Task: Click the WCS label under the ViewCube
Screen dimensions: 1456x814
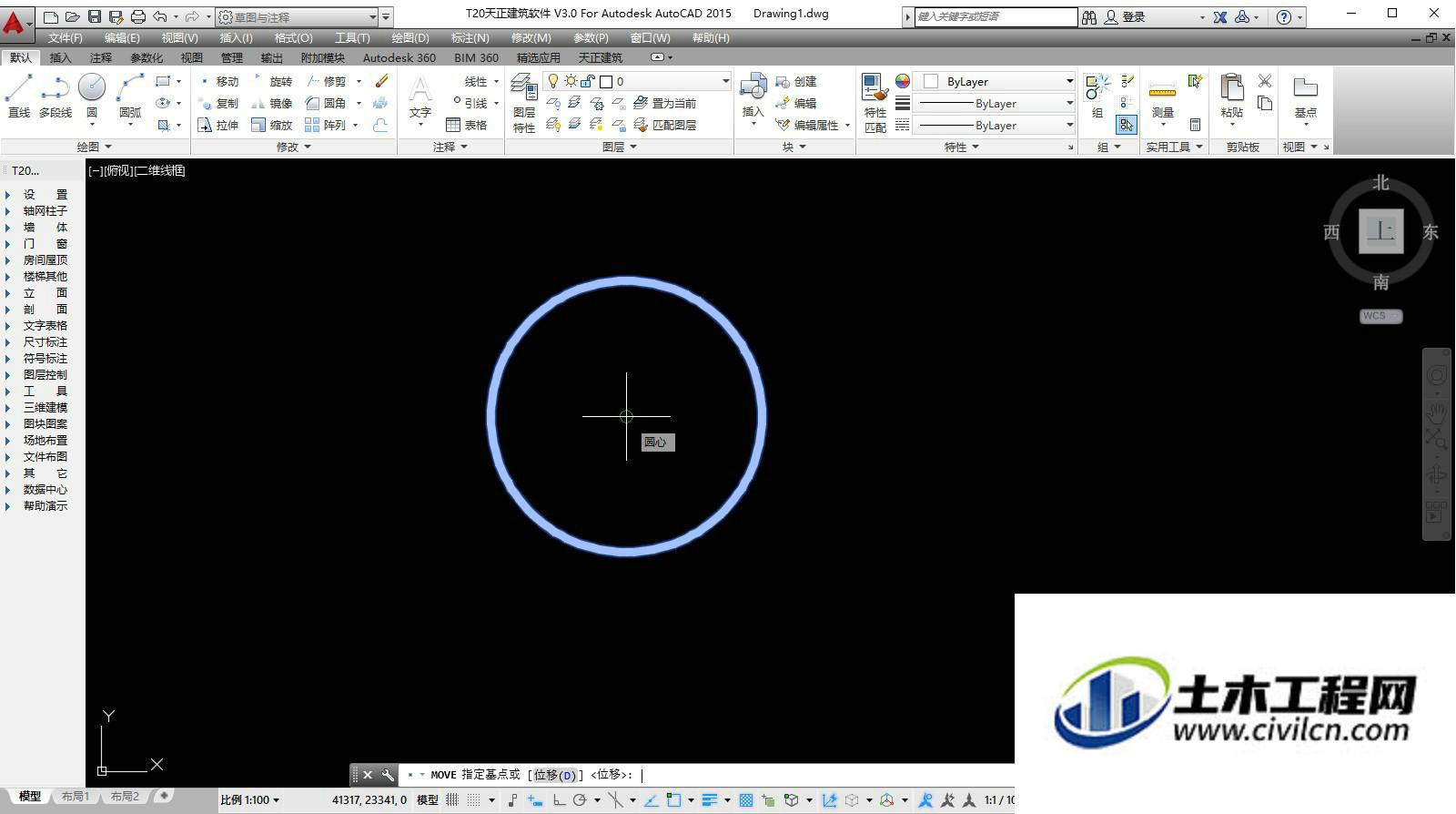Action: pyautogui.click(x=1380, y=316)
